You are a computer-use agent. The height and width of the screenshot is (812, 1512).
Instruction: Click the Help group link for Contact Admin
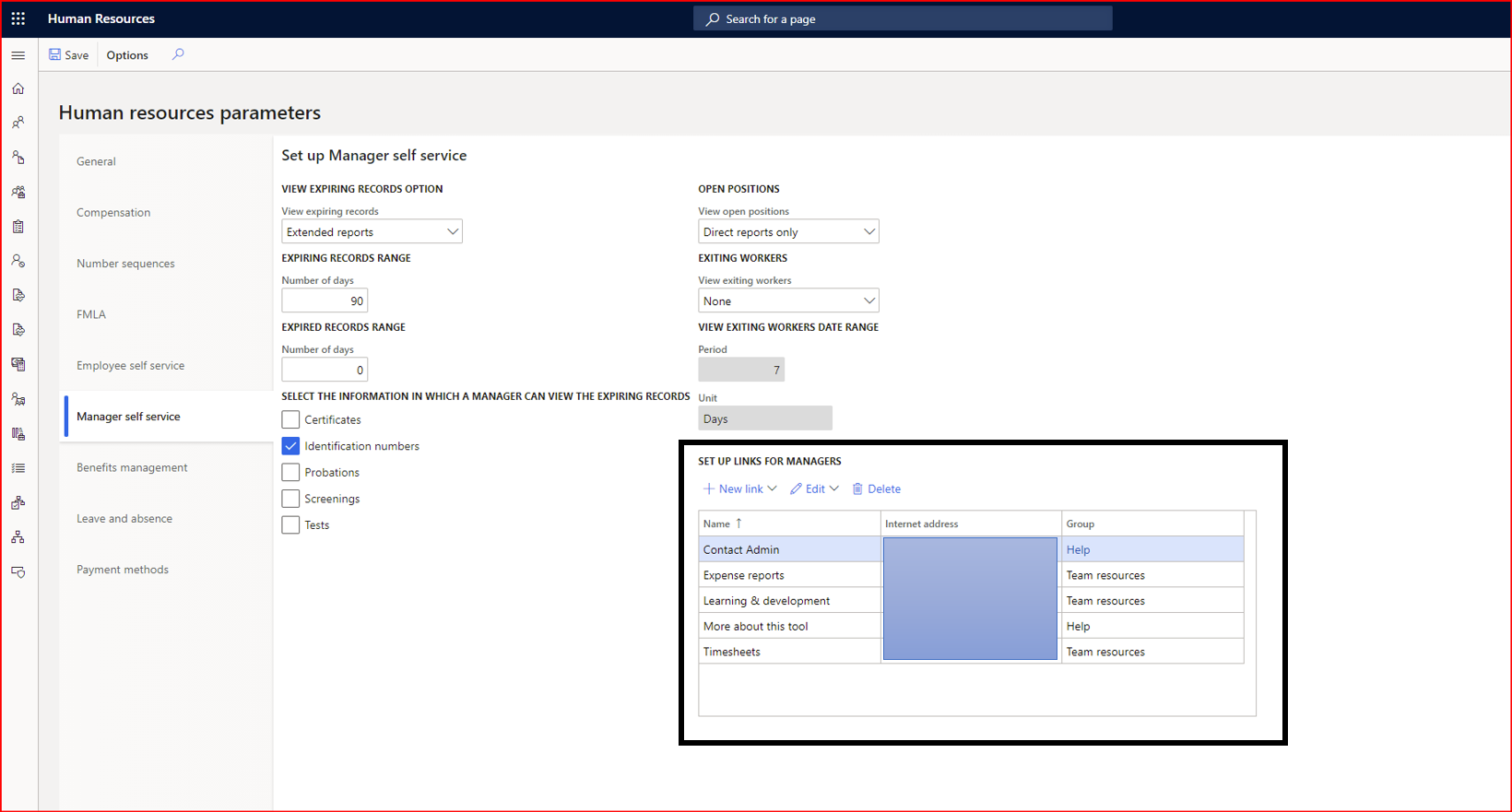[x=1078, y=550]
